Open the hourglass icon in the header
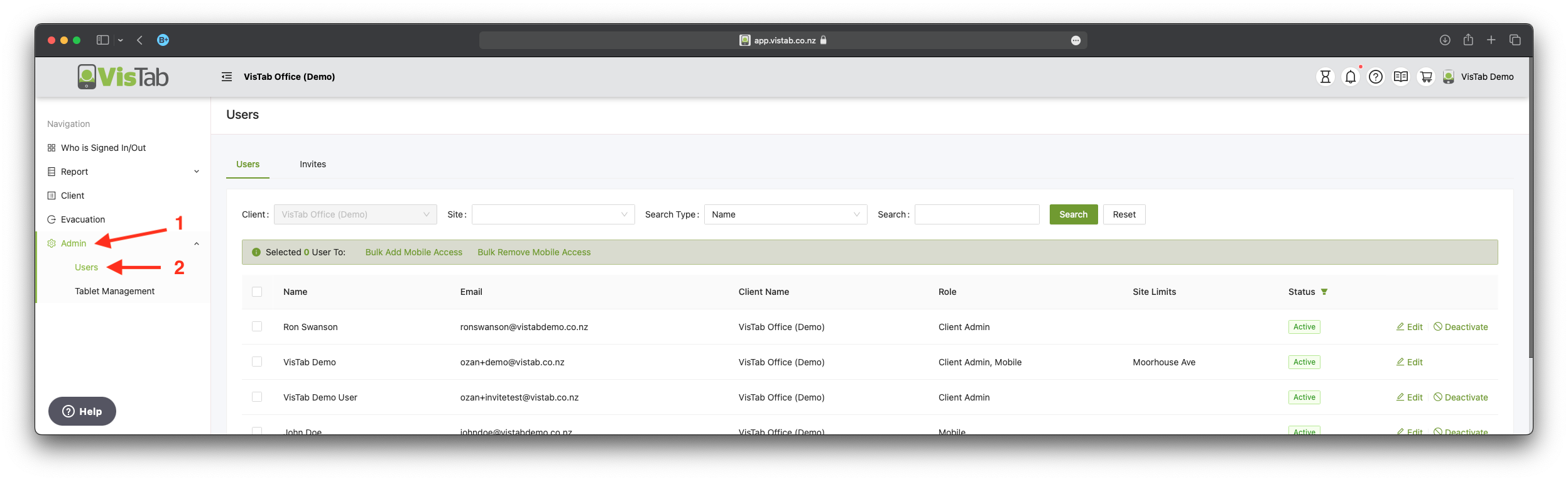The height and width of the screenshot is (481, 1568). [x=1325, y=77]
